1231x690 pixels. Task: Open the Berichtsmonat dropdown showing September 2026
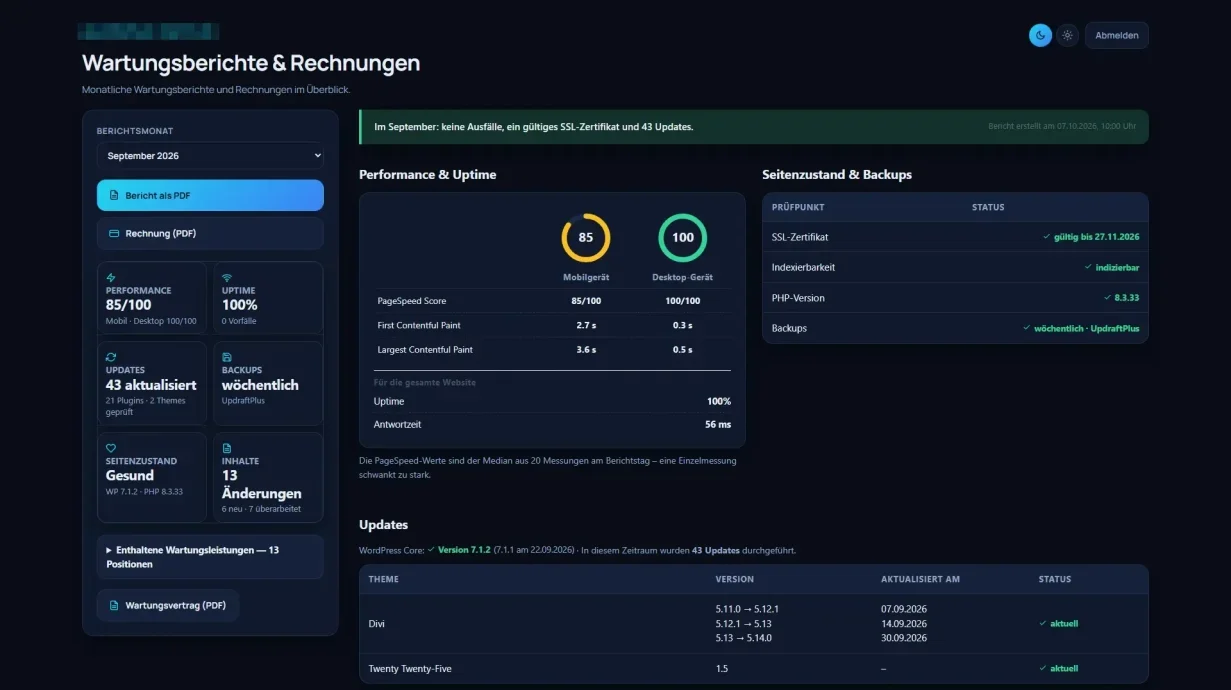click(x=210, y=156)
